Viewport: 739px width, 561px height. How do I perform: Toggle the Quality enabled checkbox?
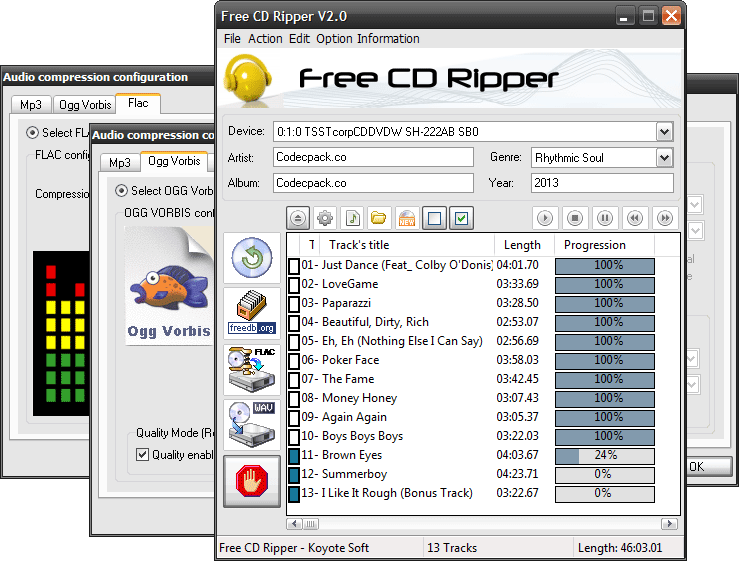pos(142,454)
